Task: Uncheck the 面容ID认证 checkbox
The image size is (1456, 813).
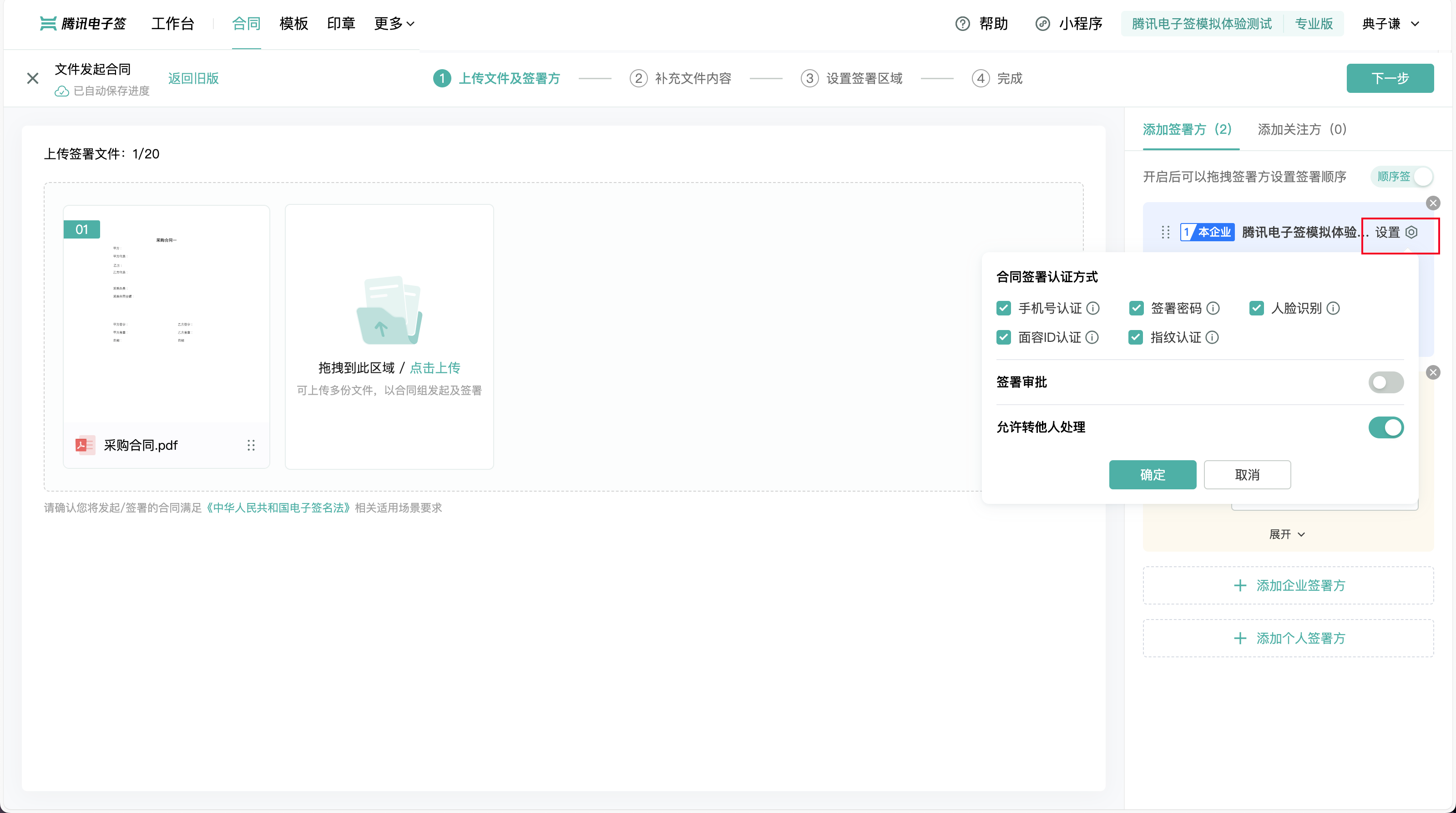Action: click(x=1004, y=337)
